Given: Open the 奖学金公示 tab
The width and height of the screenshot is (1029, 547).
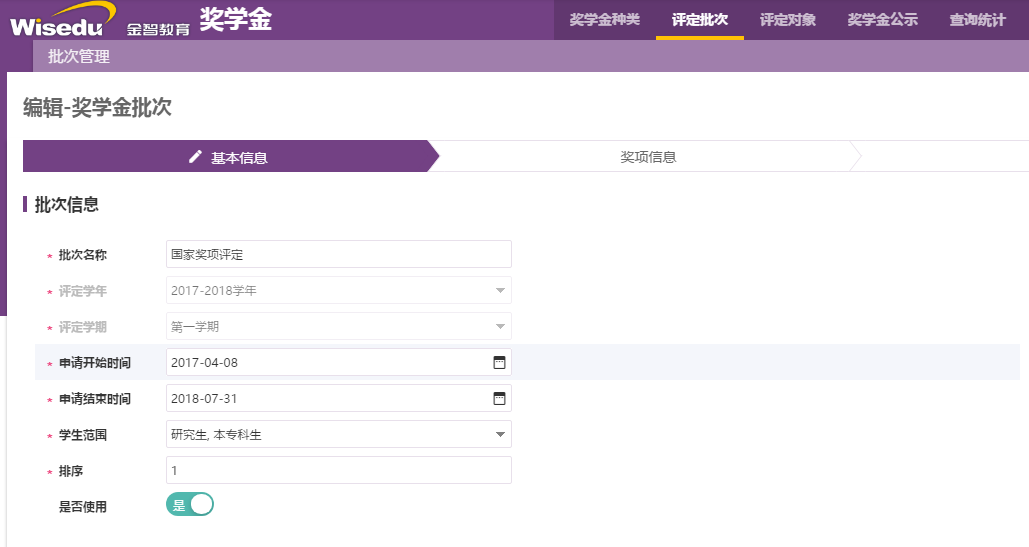Looking at the screenshot, I should (x=882, y=20).
